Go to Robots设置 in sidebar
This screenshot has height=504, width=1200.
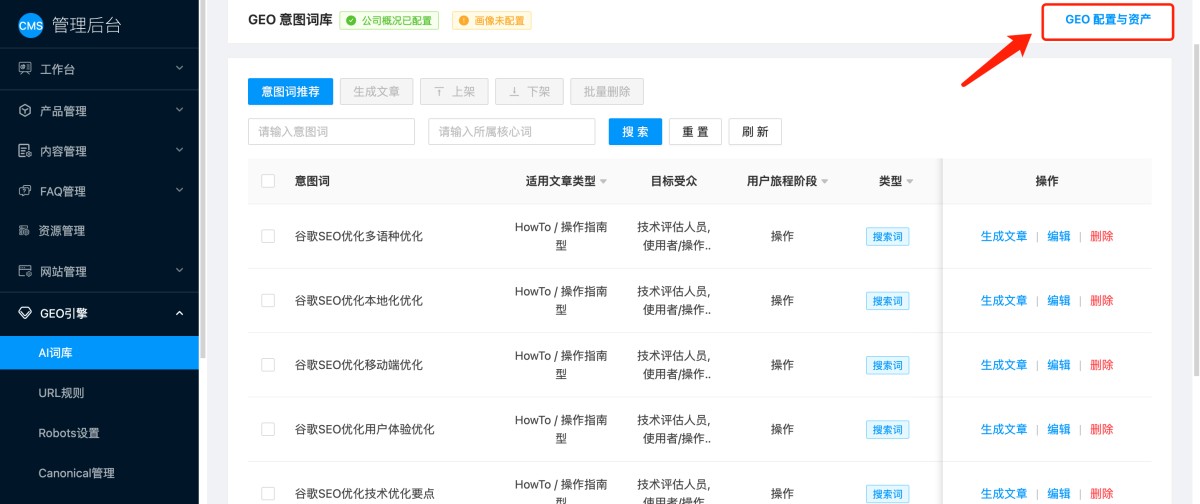tap(68, 433)
